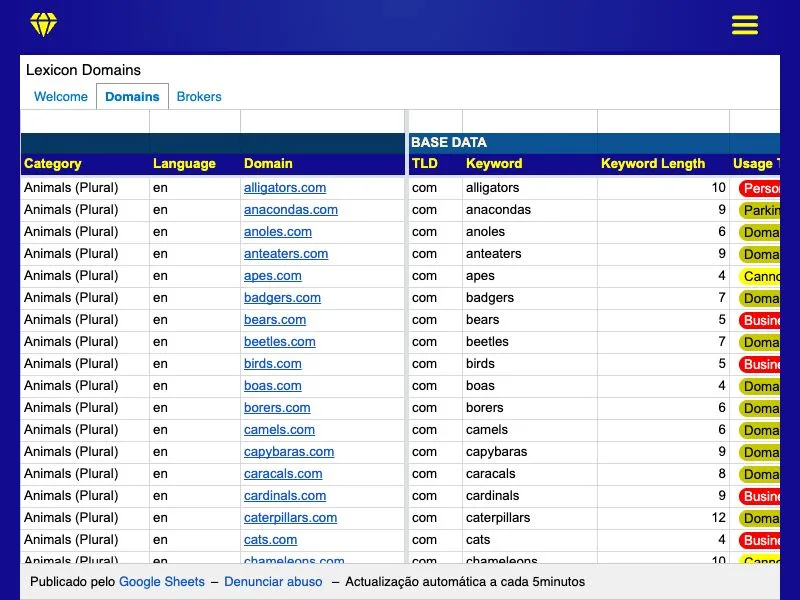Click the yellow usage badge in apes row

[759, 276]
